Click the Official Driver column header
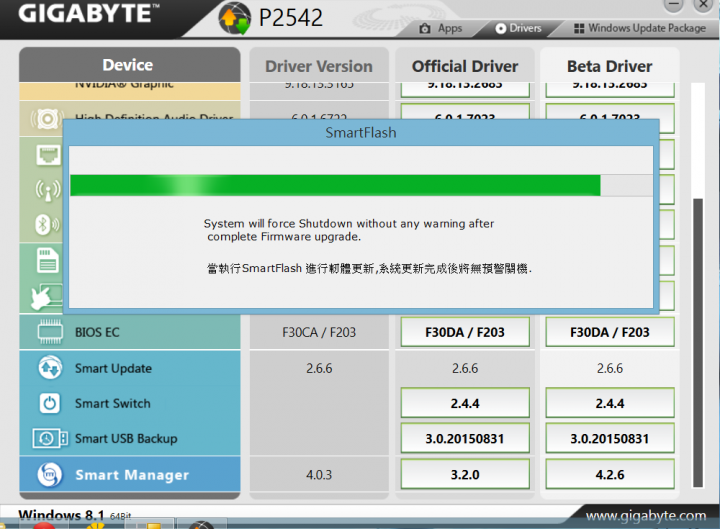 point(465,66)
